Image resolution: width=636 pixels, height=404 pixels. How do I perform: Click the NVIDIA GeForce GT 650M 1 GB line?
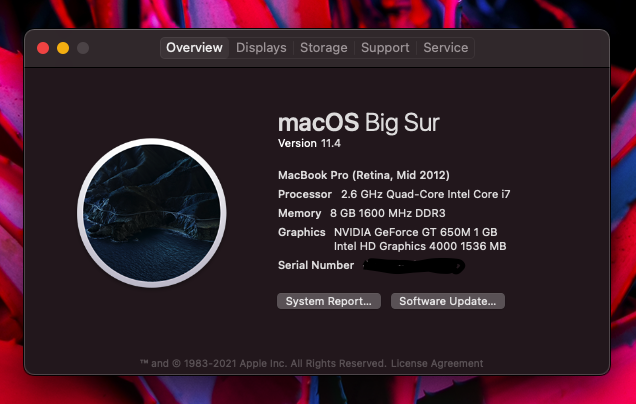click(x=415, y=232)
